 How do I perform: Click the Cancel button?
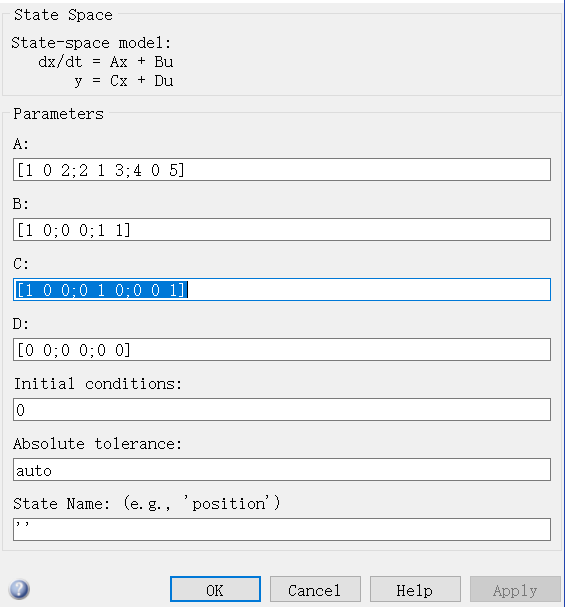pyautogui.click(x=315, y=589)
